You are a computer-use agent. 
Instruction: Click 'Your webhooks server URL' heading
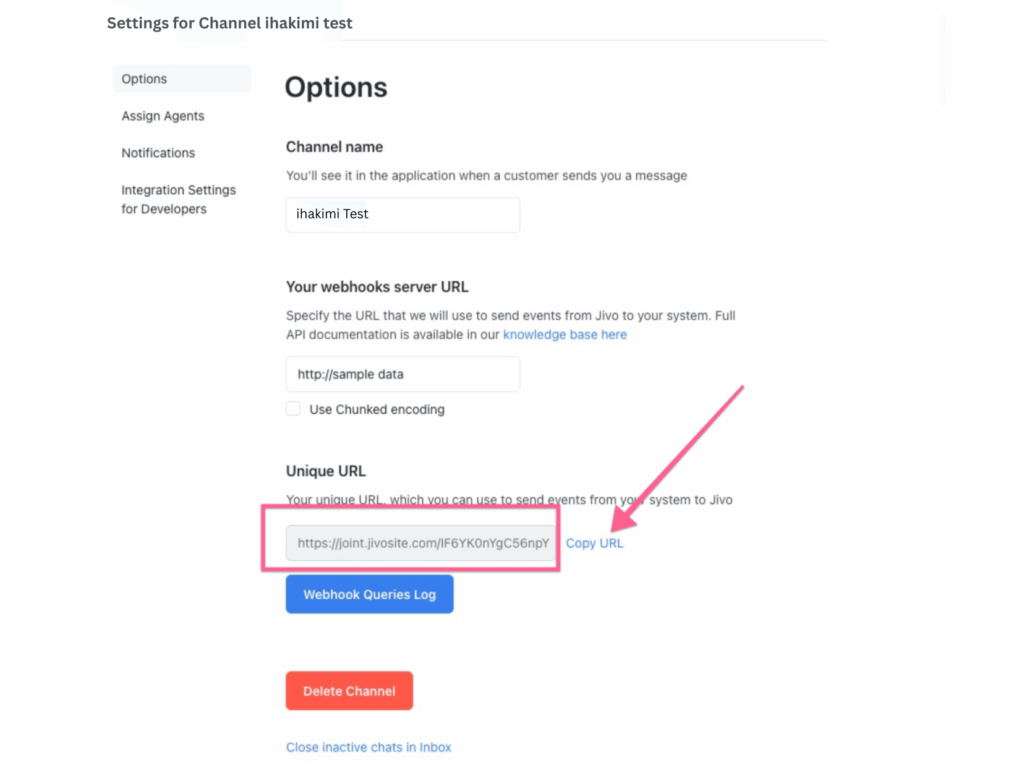click(377, 287)
